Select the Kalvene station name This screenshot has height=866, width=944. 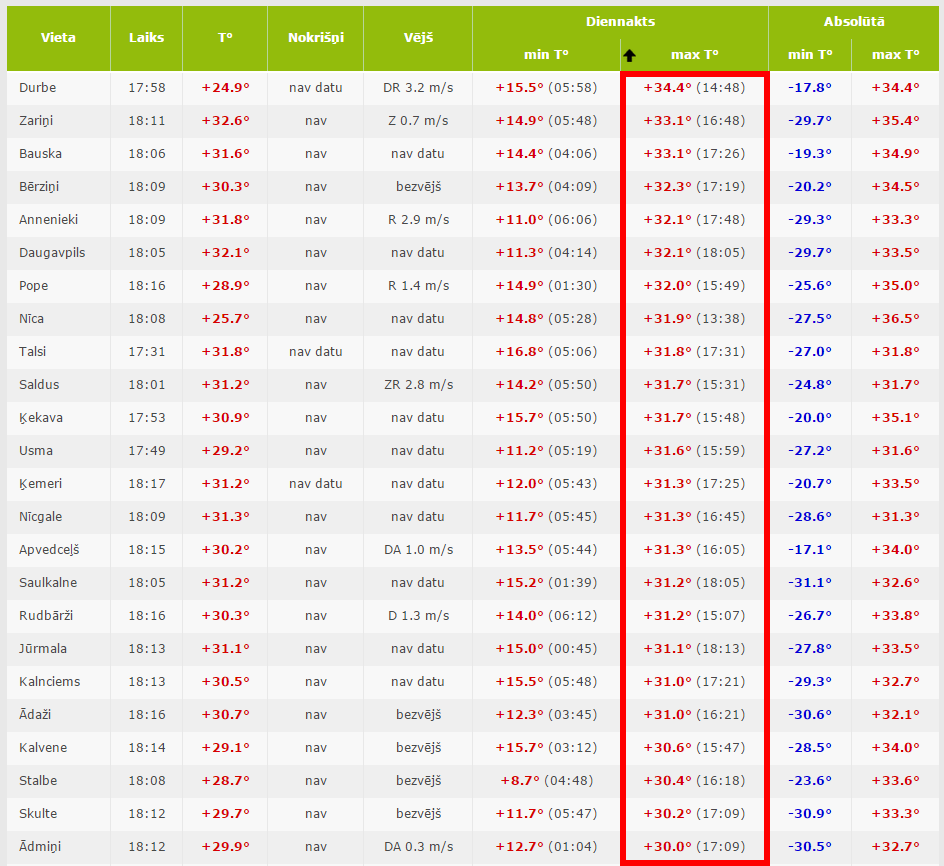pyautogui.click(x=43, y=747)
